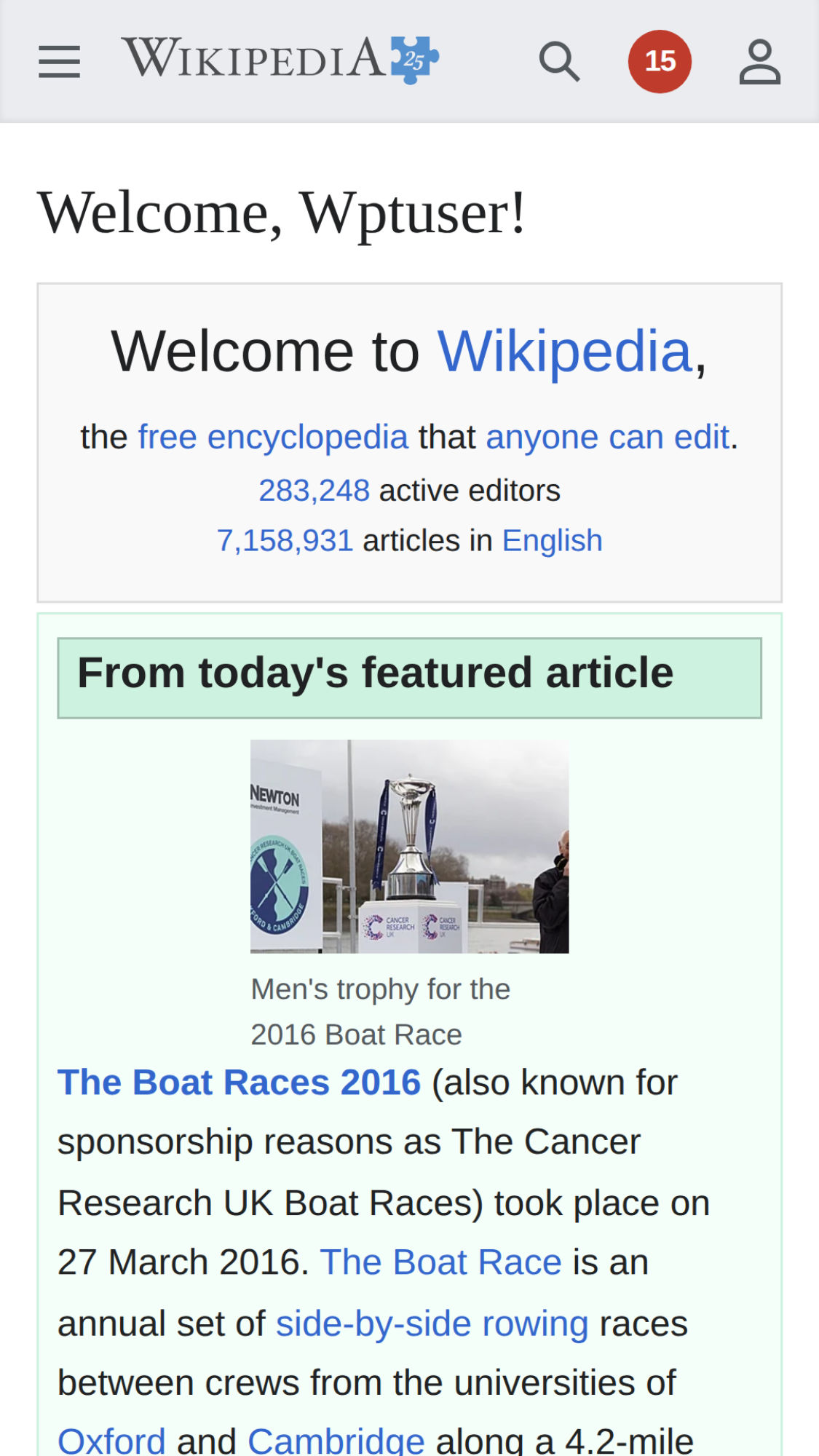Follow the Oxford link
This screenshot has width=819, height=1456.
pyautogui.click(x=111, y=1440)
